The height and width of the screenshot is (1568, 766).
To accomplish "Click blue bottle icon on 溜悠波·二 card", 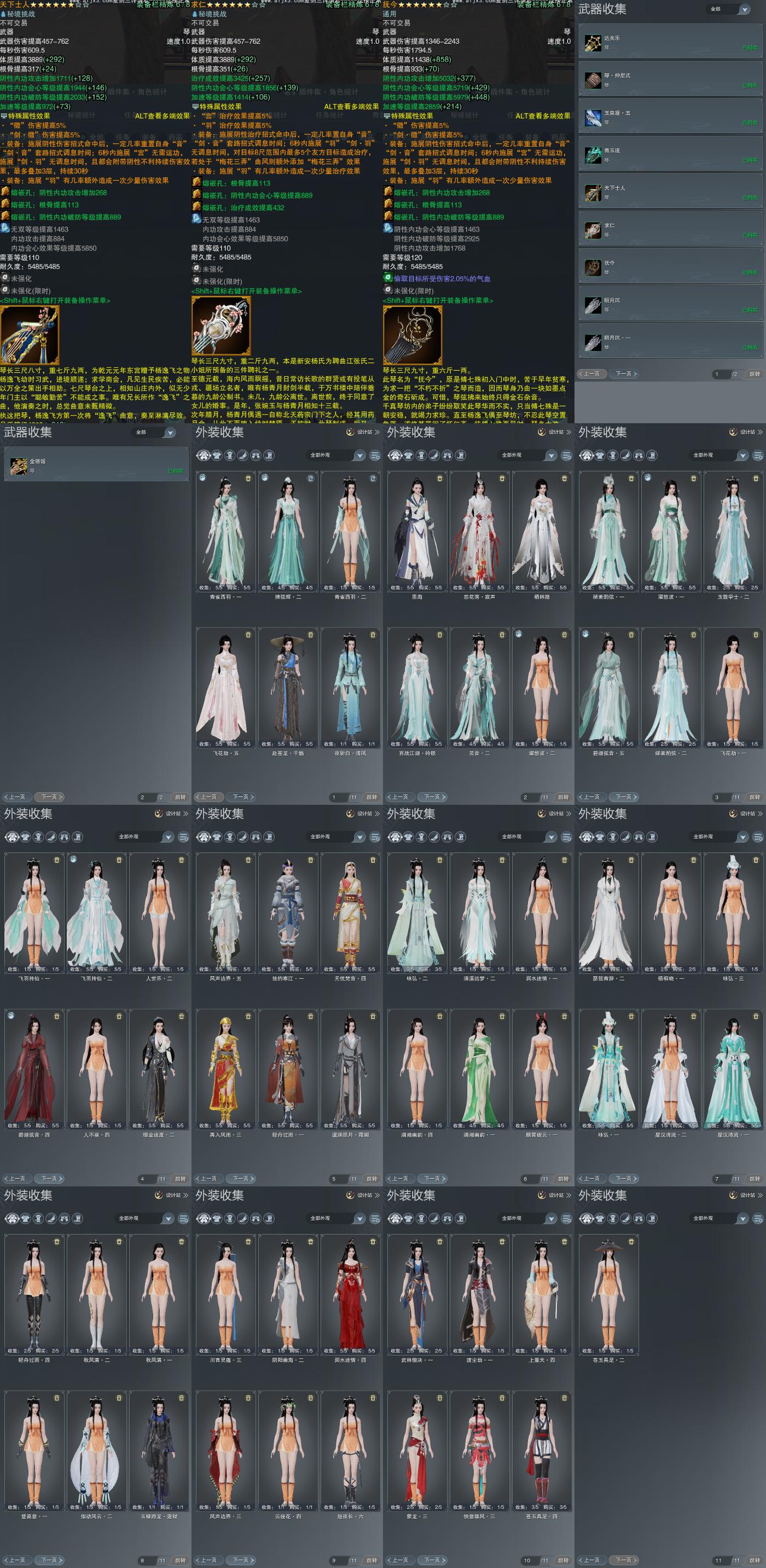I will point(518,634).
